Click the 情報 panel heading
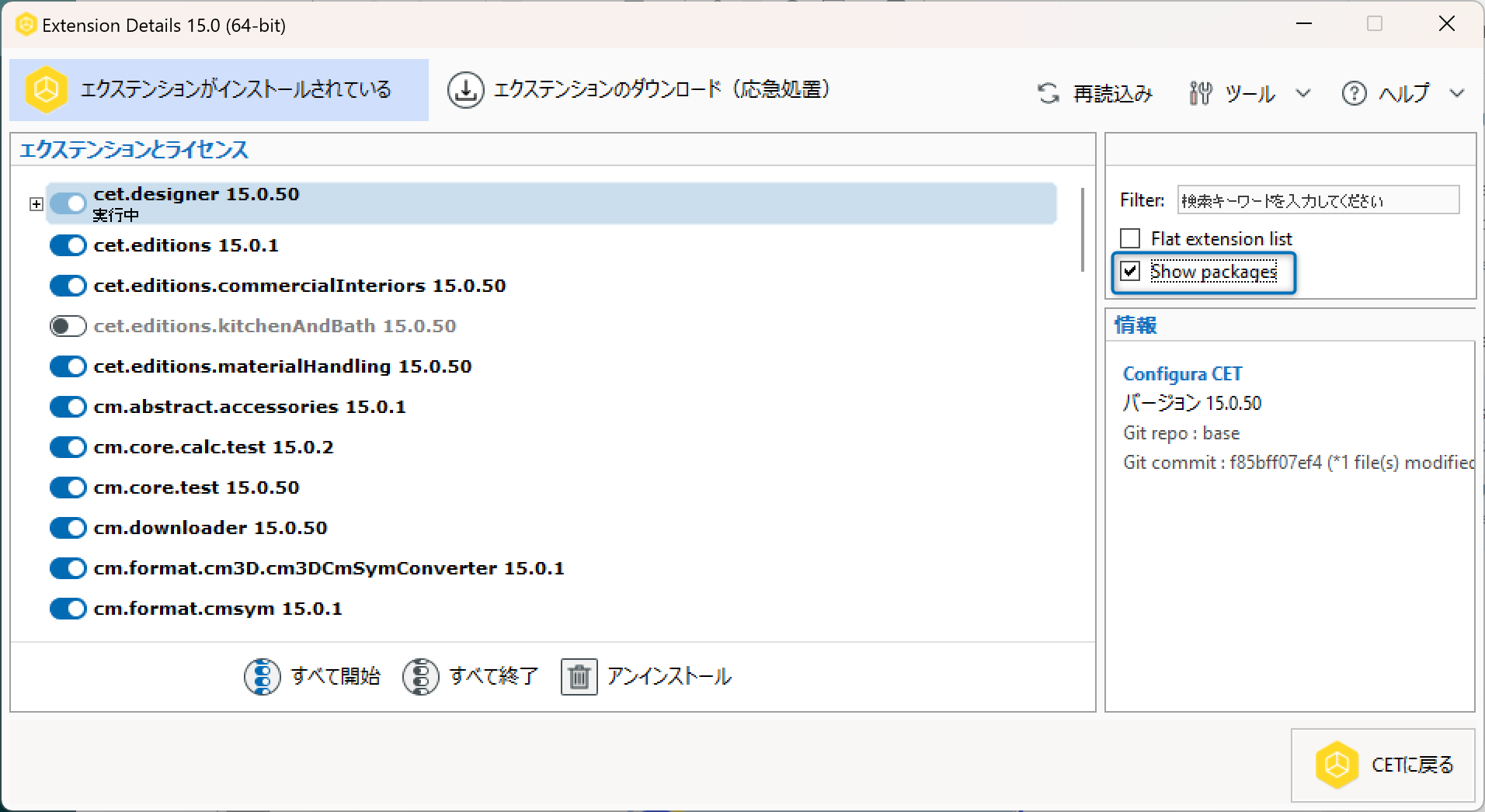Image resolution: width=1485 pixels, height=812 pixels. [x=1136, y=324]
